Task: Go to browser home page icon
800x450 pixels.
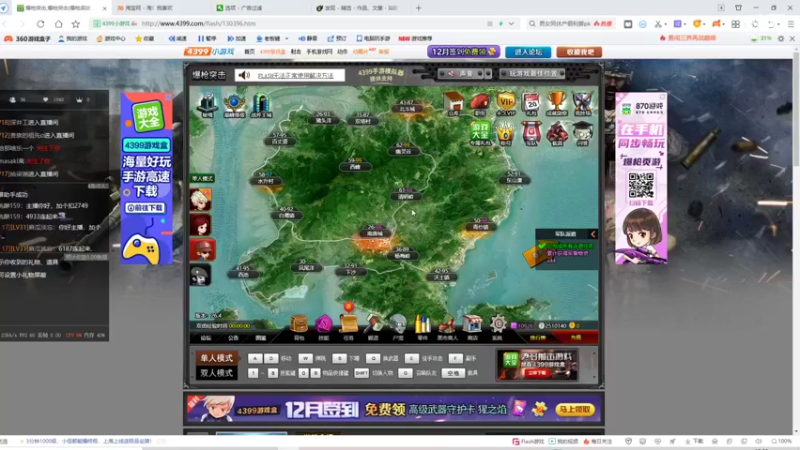Action: pyautogui.click(x=59, y=24)
